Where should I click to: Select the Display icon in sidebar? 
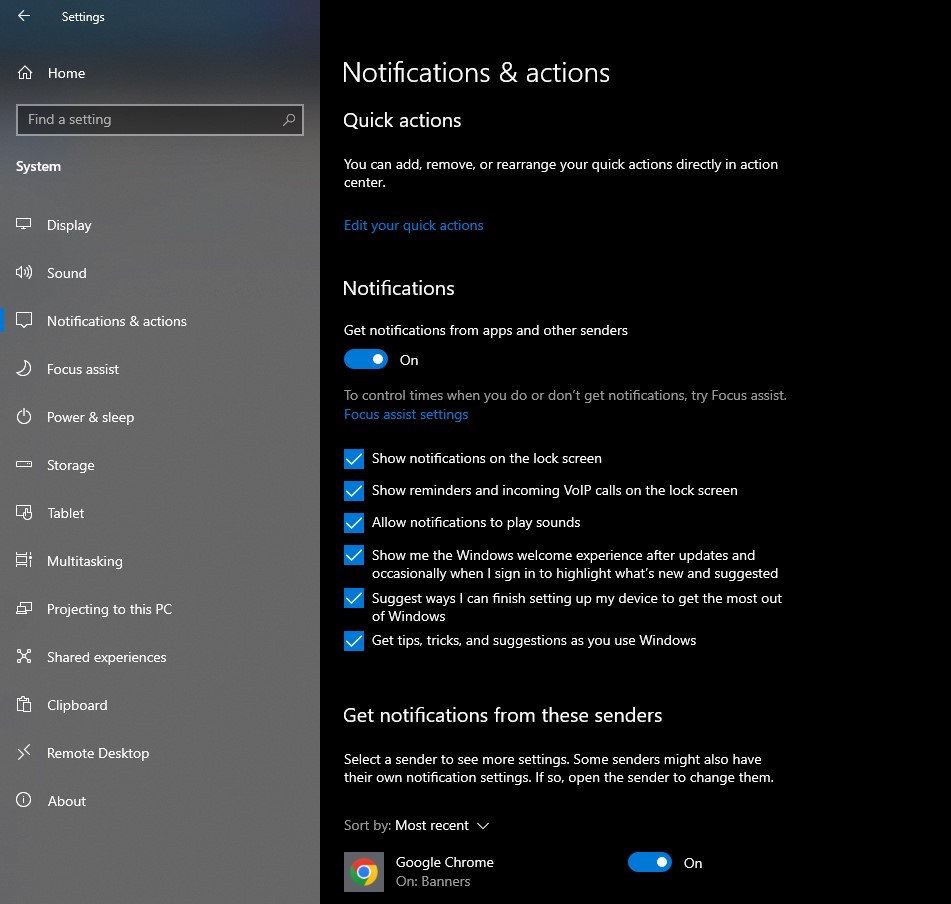(23, 224)
